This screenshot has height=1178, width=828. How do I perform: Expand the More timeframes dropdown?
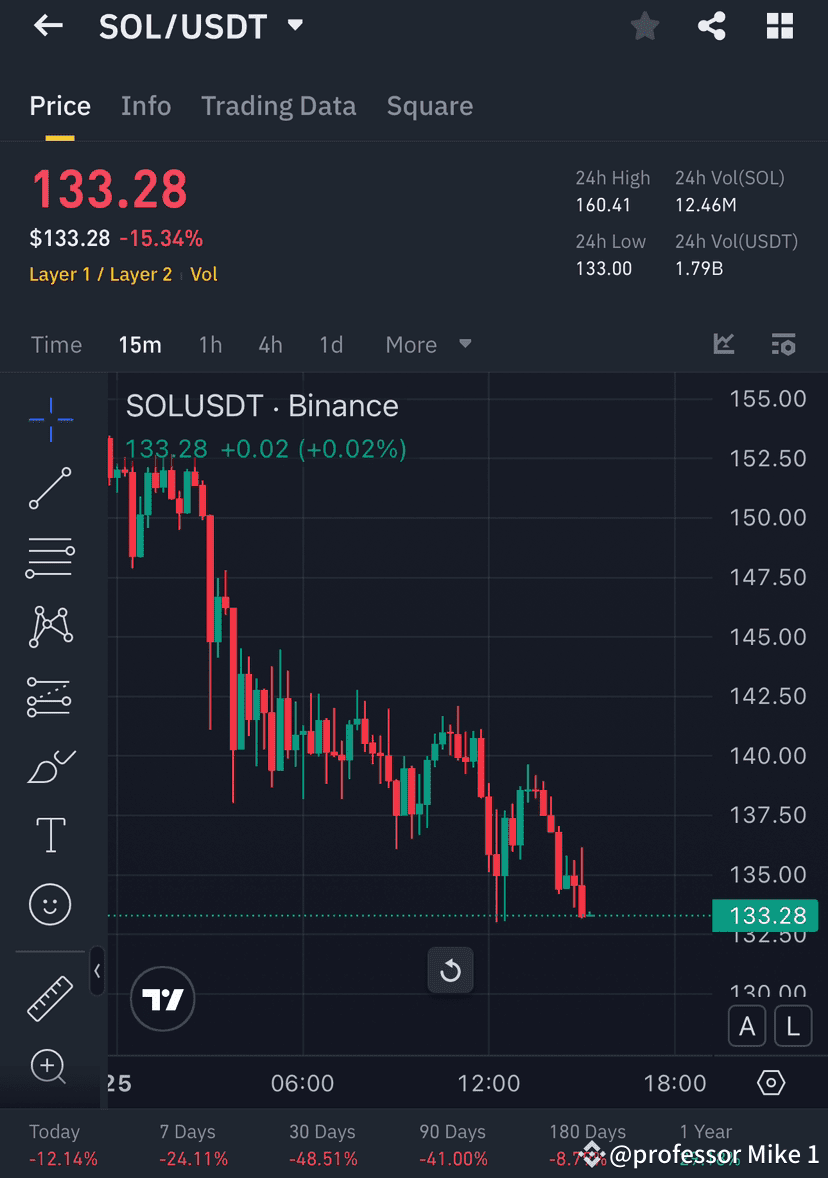point(425,344)
